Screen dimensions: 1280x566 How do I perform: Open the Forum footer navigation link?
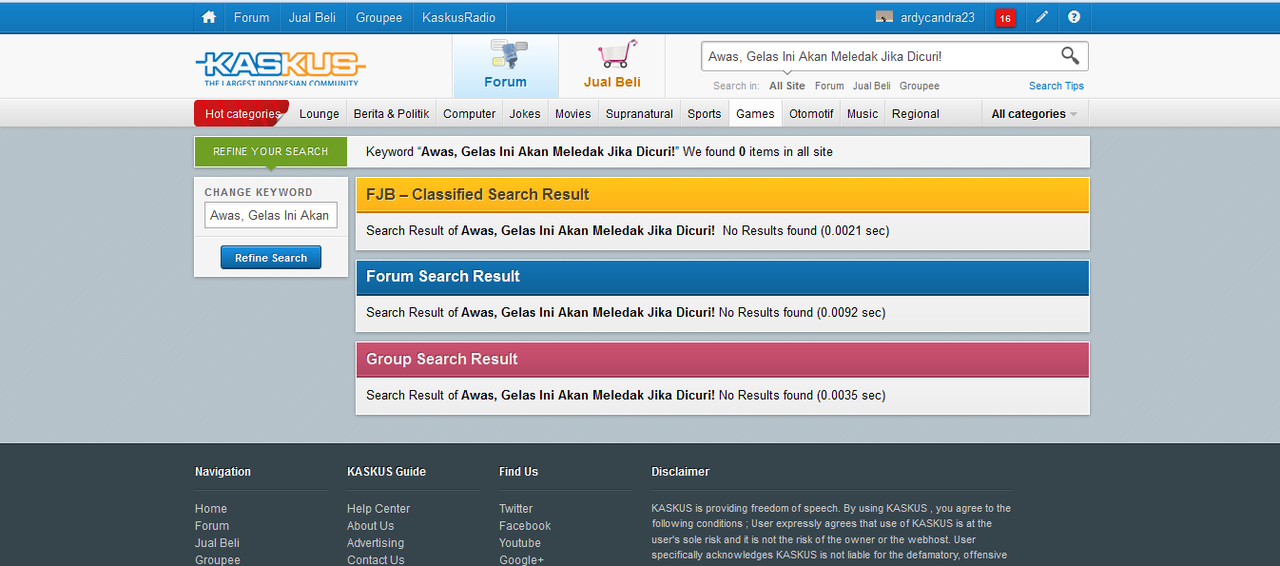point(212,526)
